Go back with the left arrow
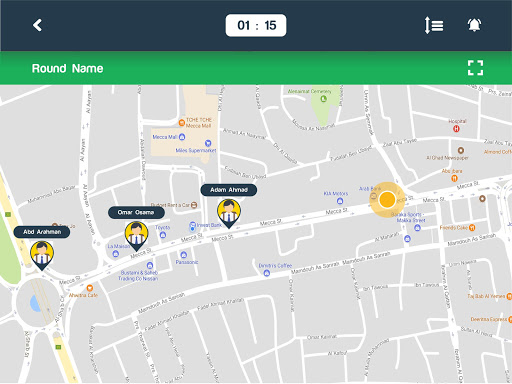 click(37, 25)
